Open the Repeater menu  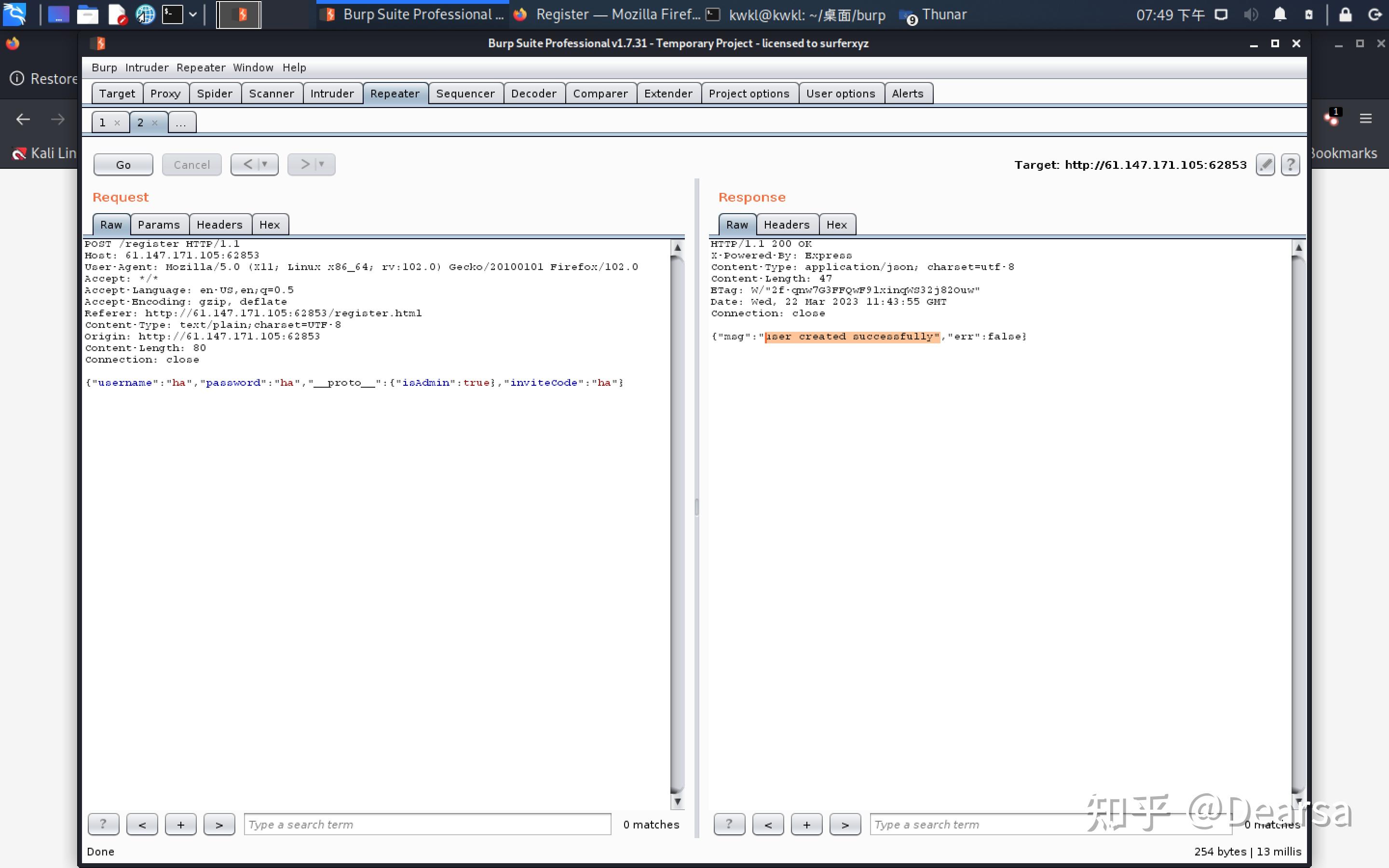pos(201,68)
